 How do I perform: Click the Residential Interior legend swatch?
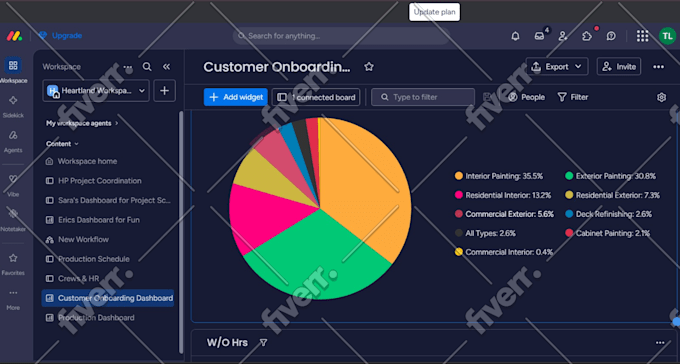pos(459,195)
